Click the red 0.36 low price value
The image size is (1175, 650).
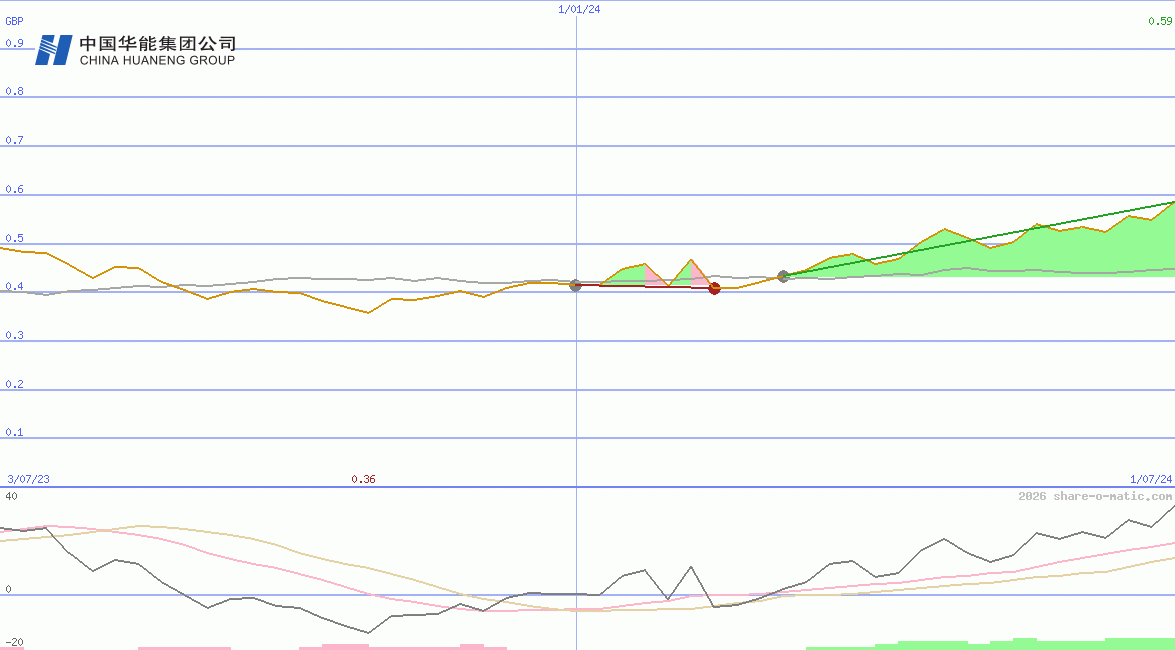363,479
